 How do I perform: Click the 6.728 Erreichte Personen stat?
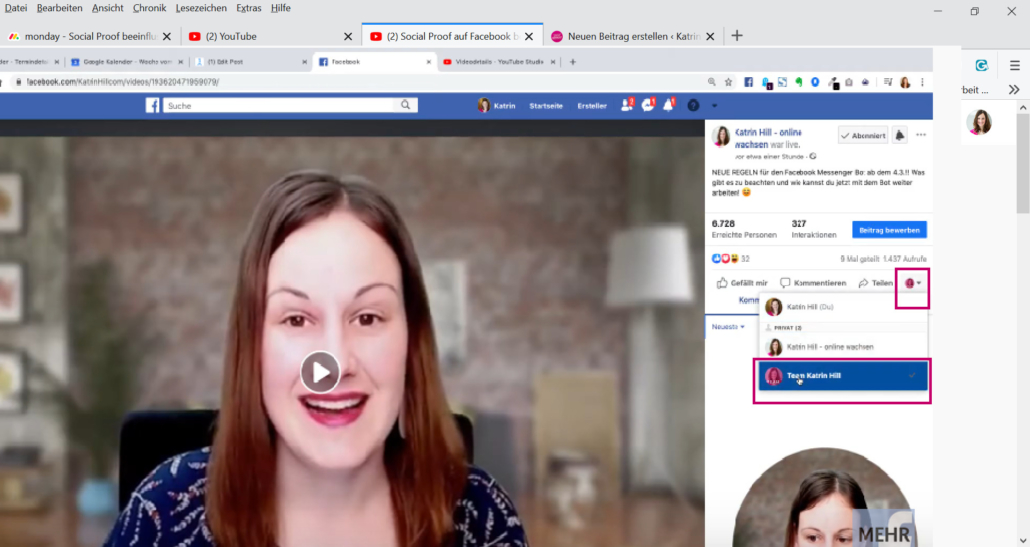[744, 229]
